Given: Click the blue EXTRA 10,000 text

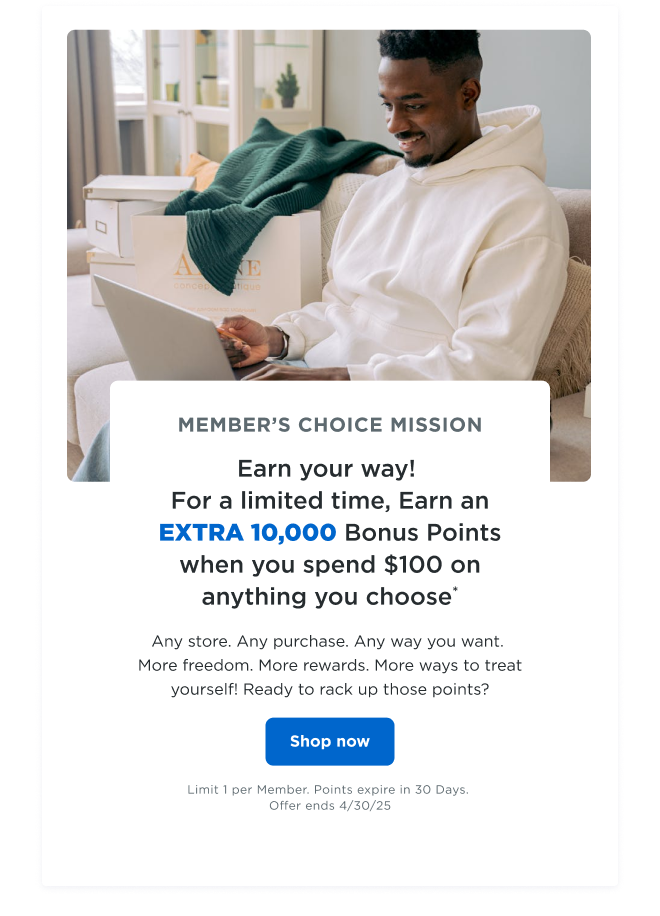Looking at the screenshot, I should (x=247, y=533).
